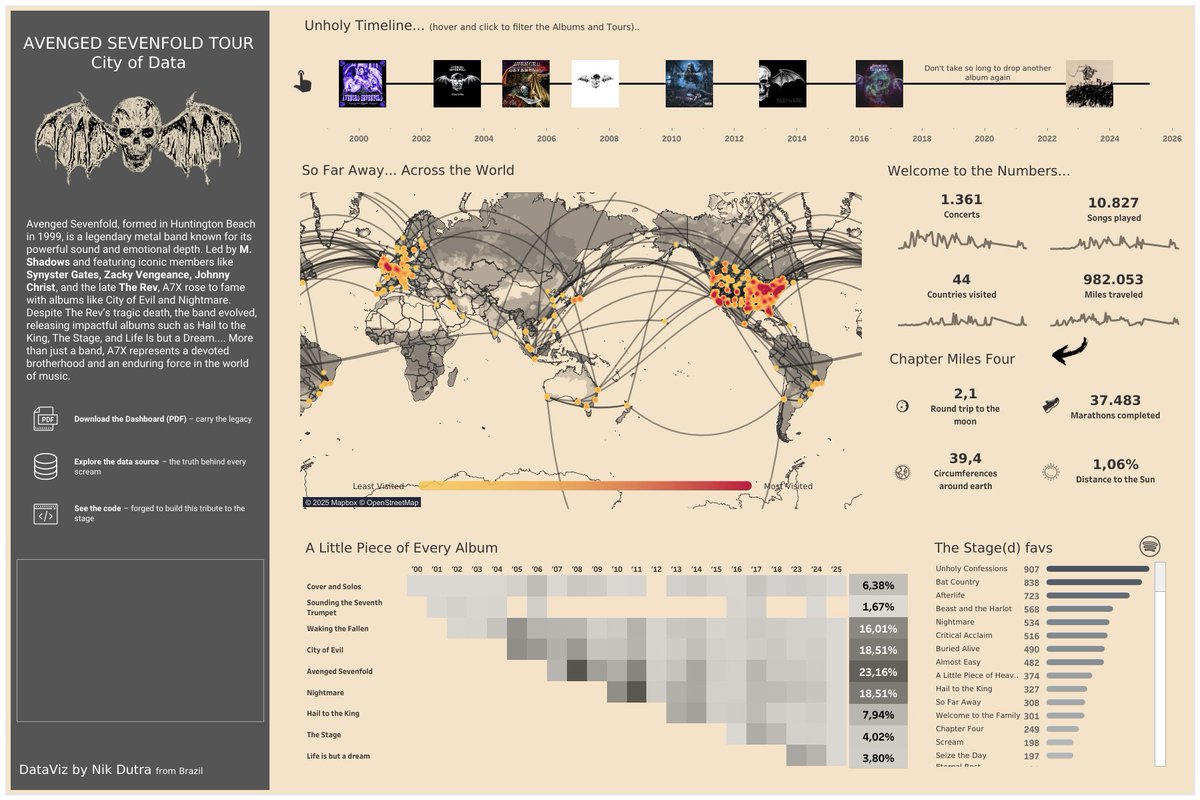
Task: Click the '08 column header in heatmap
Action: 577,569
